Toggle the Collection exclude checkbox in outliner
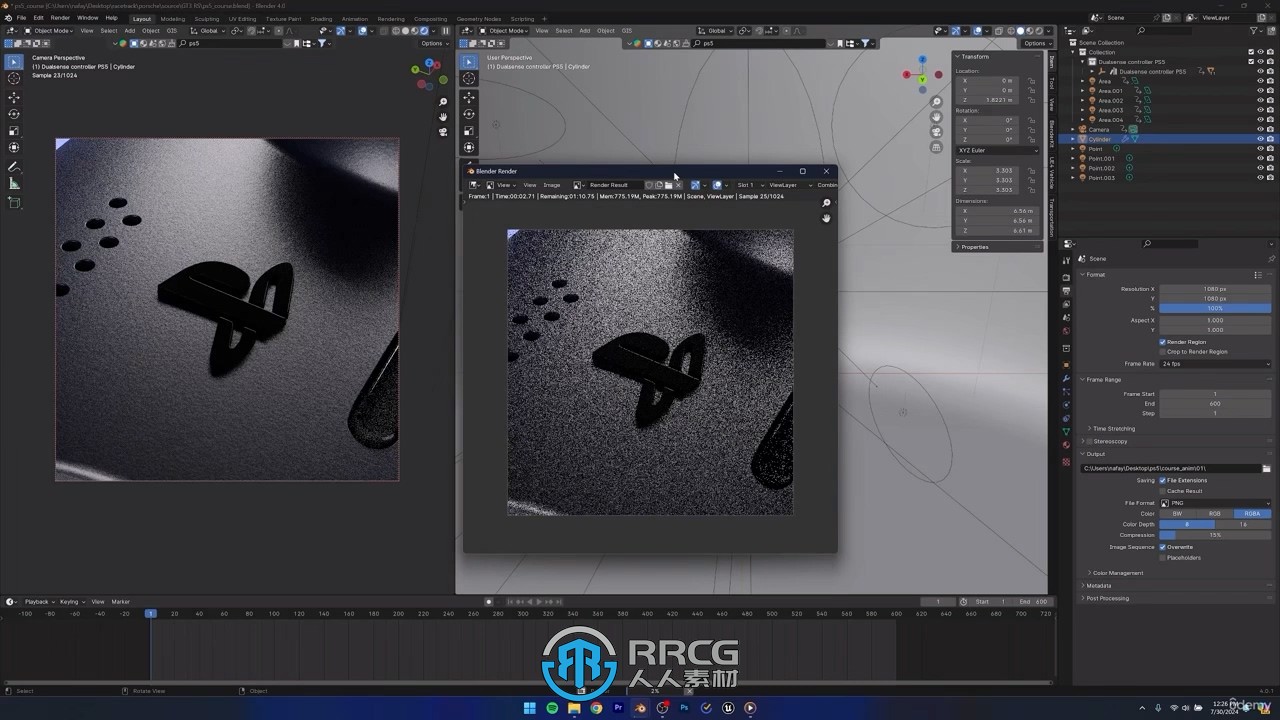The height and width of the screenshot is (720, 1280). click(x=1250, y=52)
